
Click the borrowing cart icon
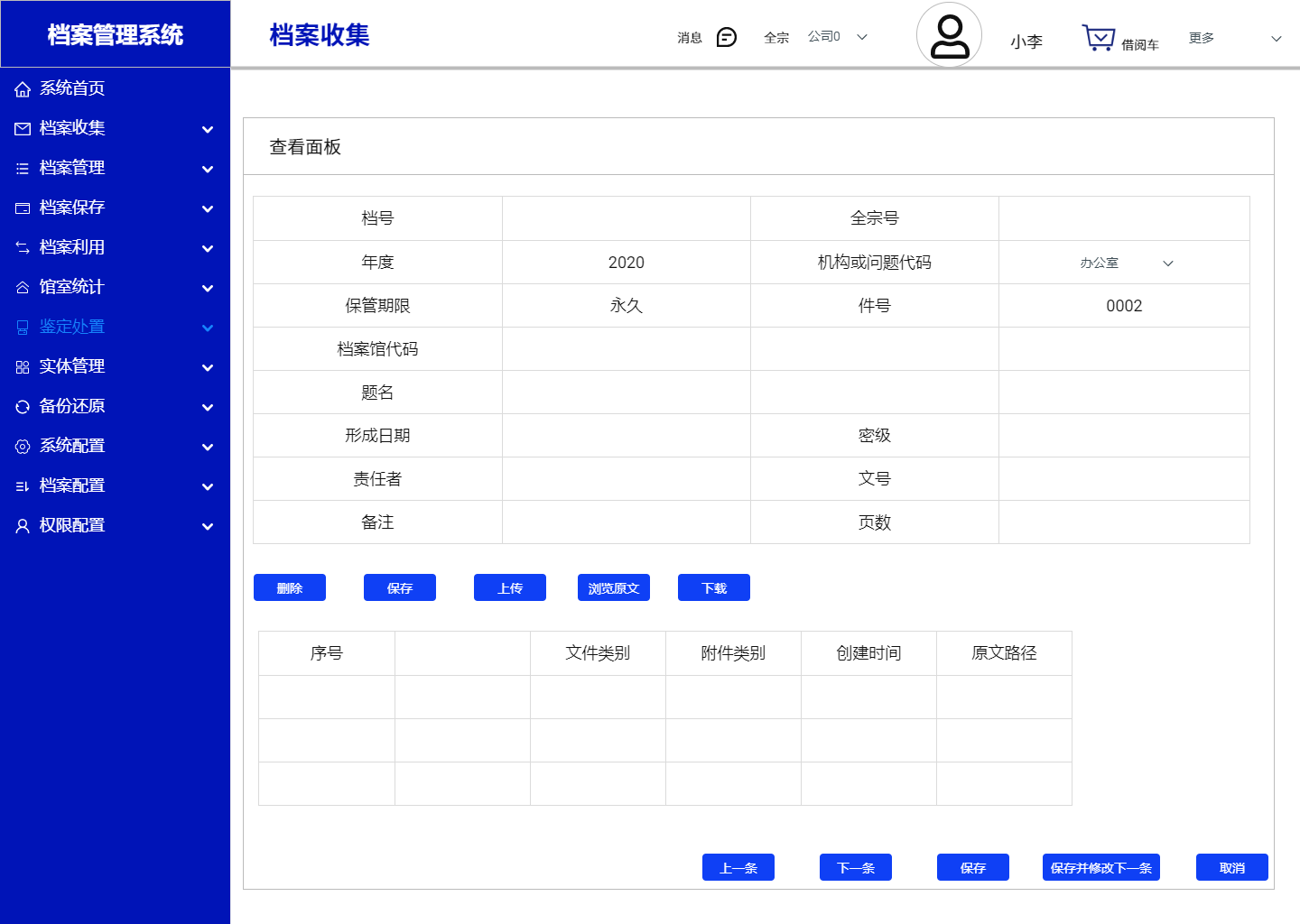(1098, 38)
